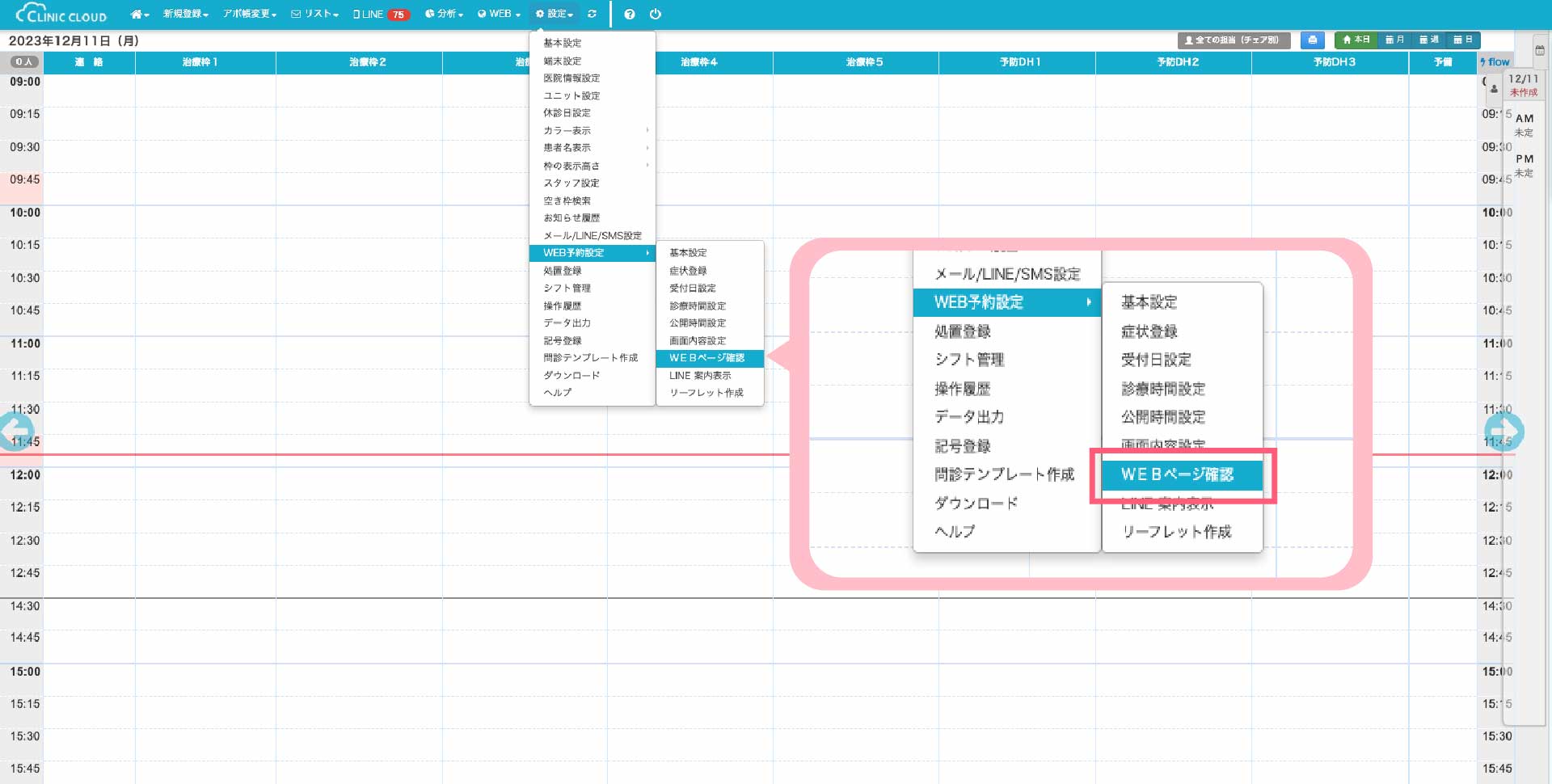Switch to 日 (day) view

pyautogui.click(x=1462, y=40)
